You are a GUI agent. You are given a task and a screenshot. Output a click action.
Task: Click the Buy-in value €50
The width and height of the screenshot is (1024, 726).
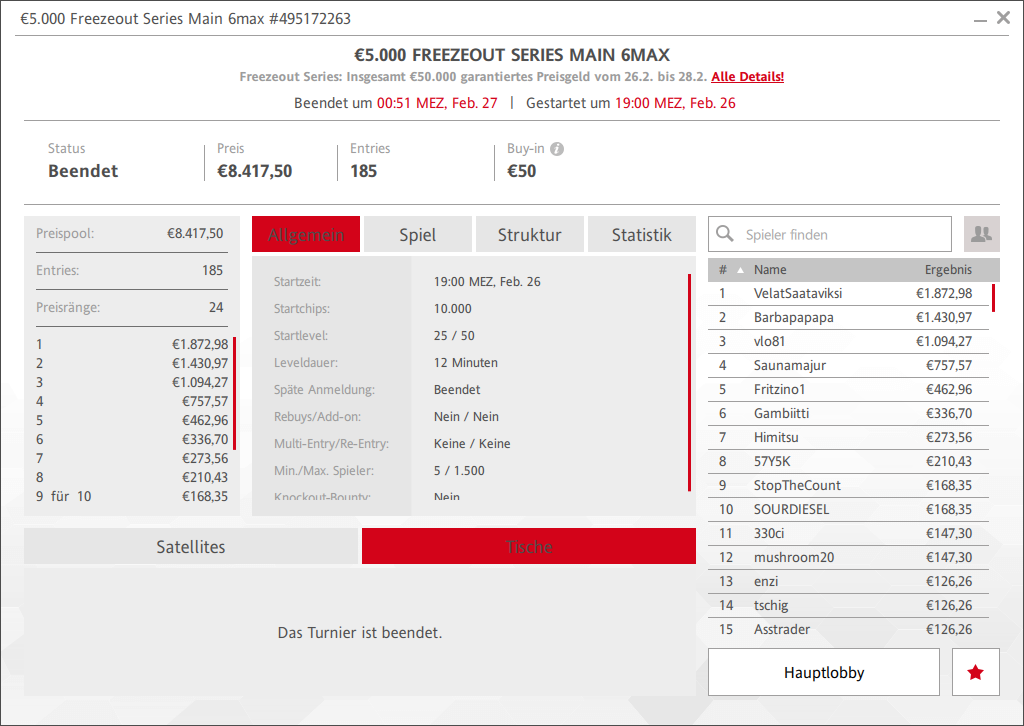(x=522, y=171)
